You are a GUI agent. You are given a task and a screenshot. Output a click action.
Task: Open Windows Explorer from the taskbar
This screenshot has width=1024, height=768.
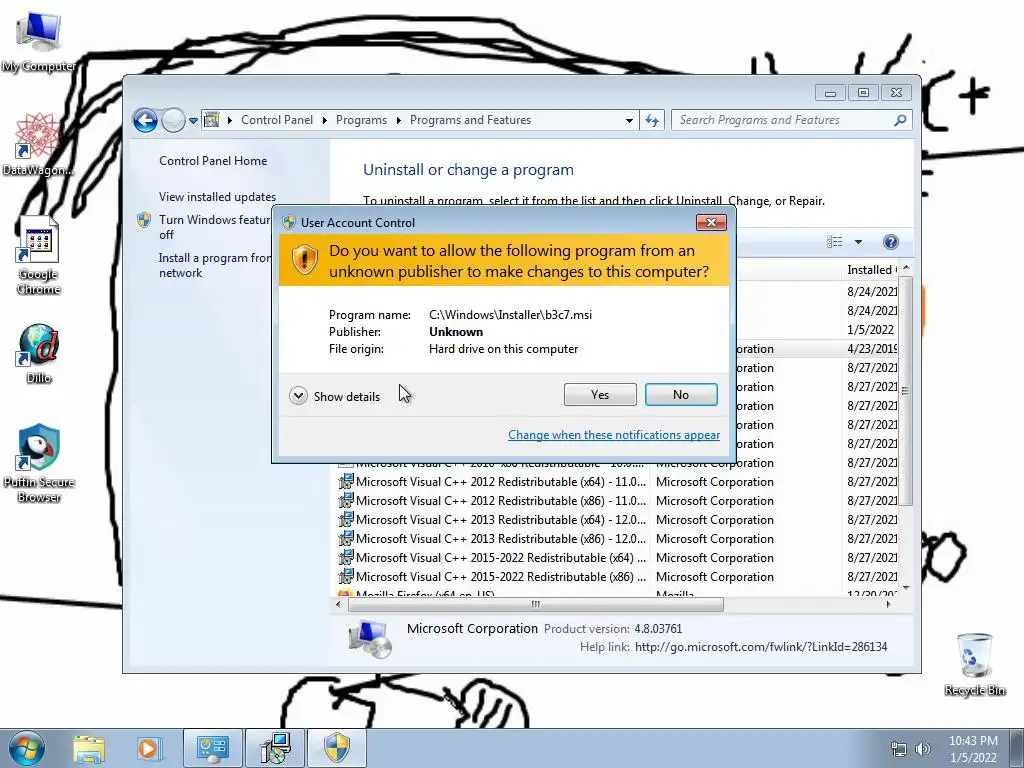click(x=88, y=748)
